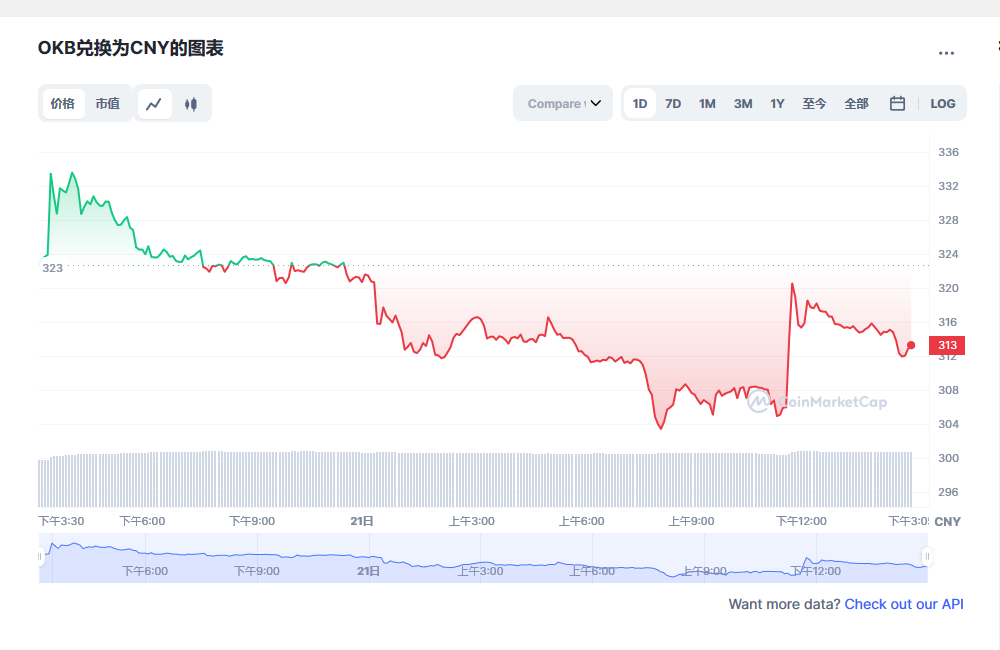The height and width of the screenshot is (650, 1000).
Task: Select the line chart type icon
Action: [154, 103]
